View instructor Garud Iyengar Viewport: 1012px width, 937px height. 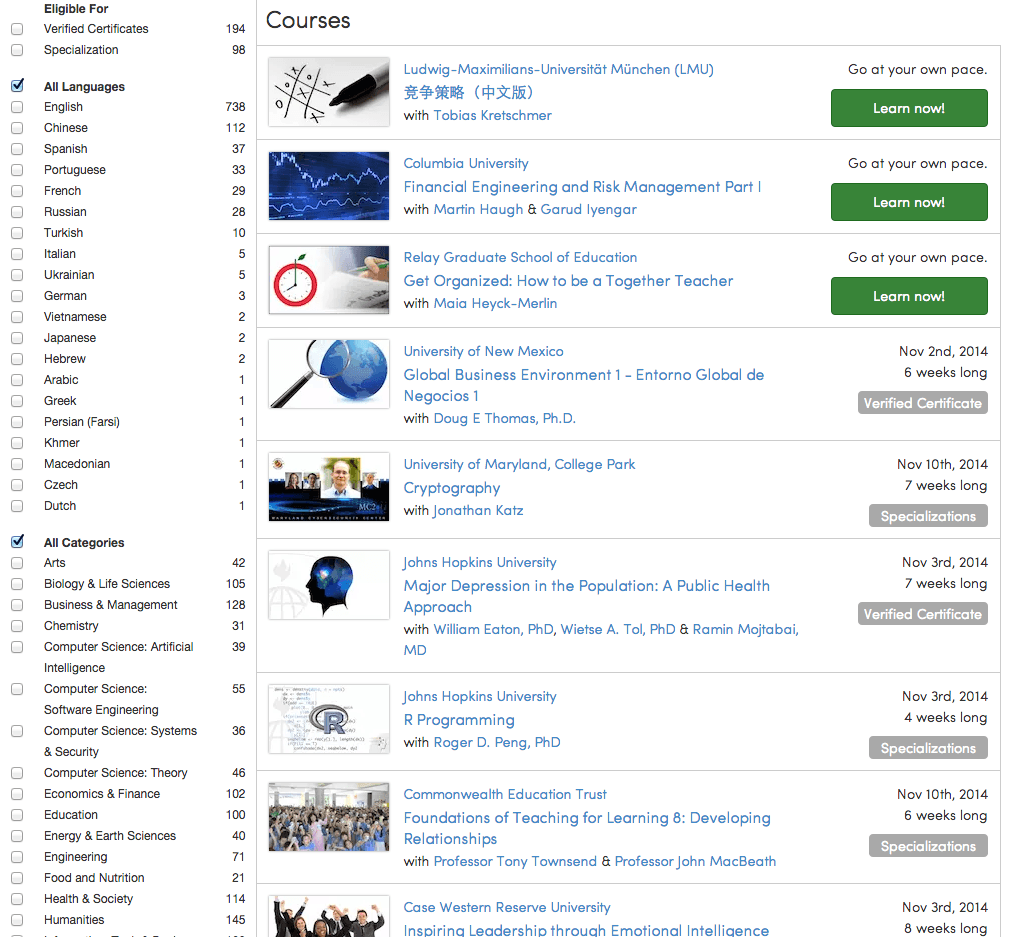pyautogui.click(x=589, y=210)
